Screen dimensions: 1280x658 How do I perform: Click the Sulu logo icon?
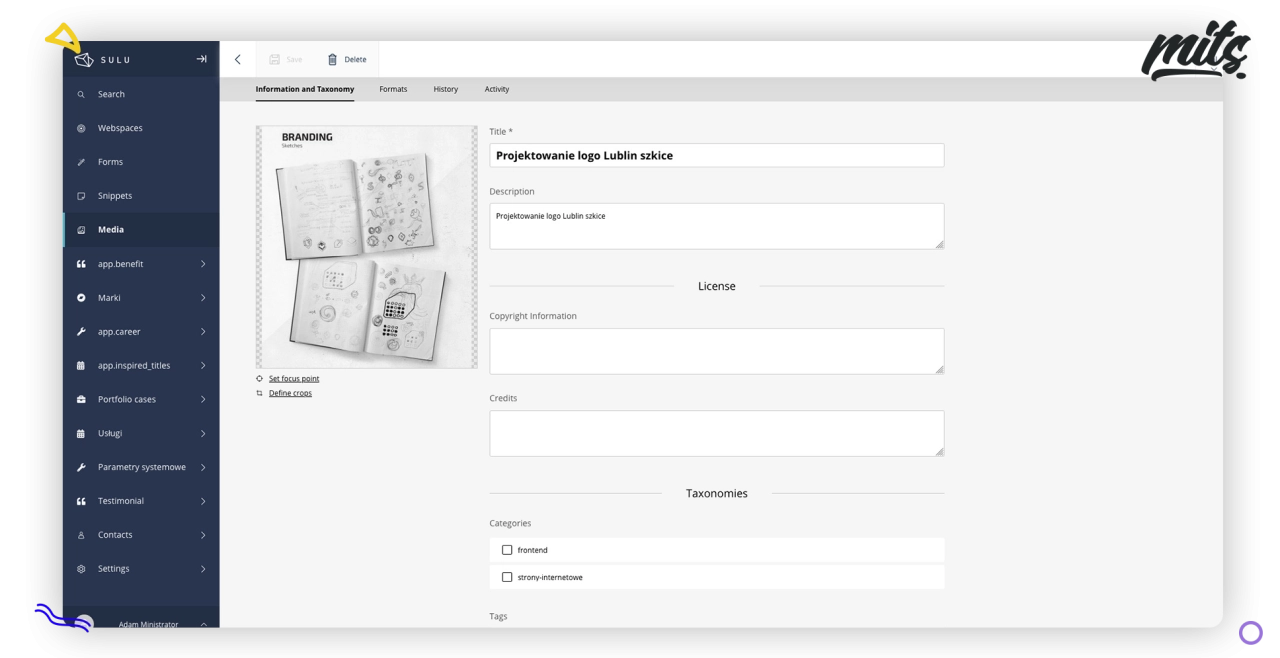84,60
